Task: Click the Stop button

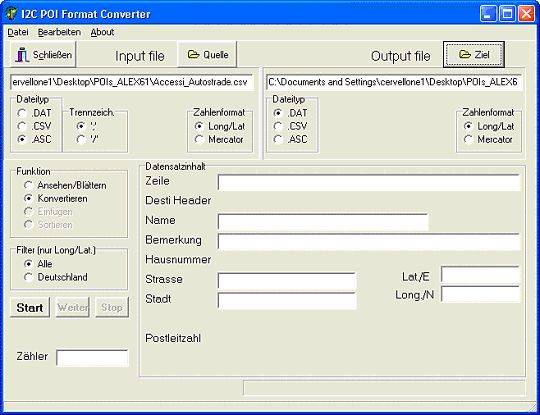Action: 112,307
